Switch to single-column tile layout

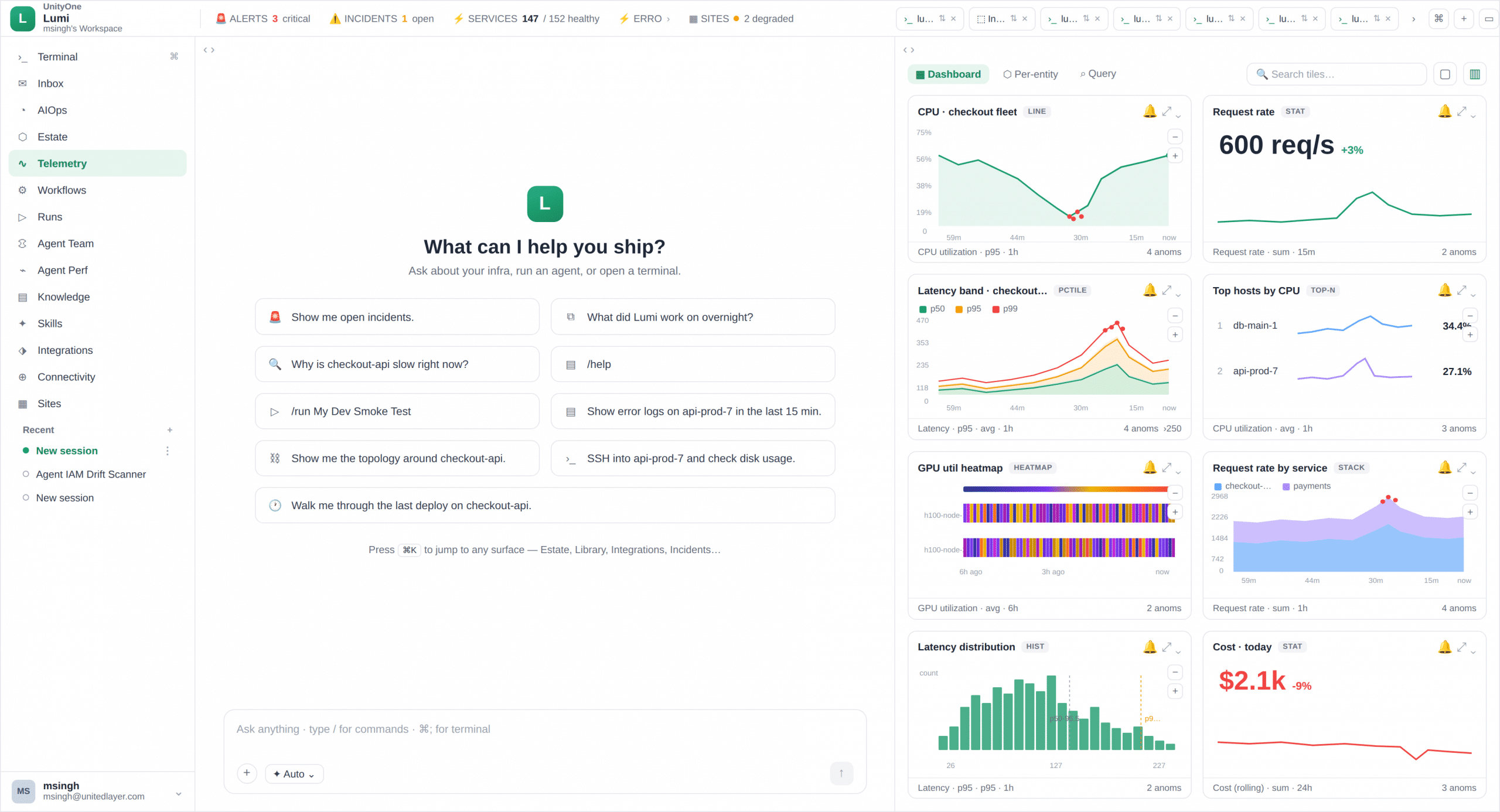1445,74
